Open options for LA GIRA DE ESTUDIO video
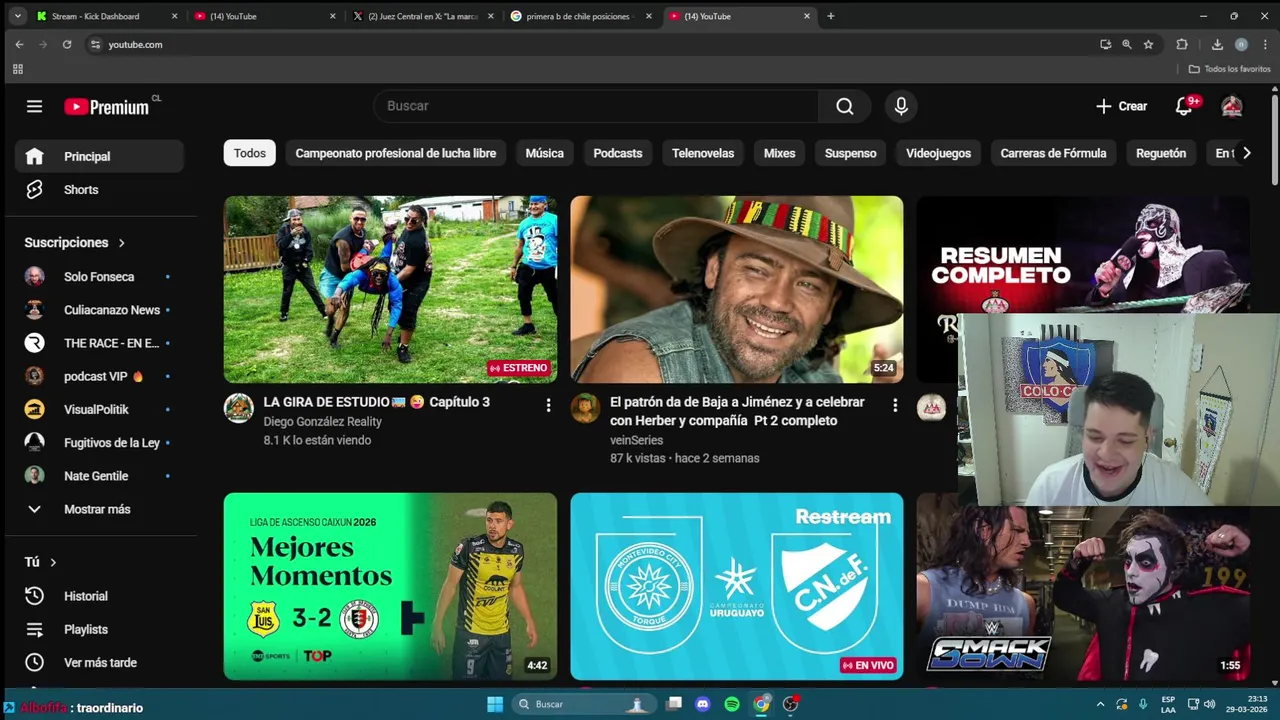This screenshot has width=1280, height=720. pyautogui.click(x=548, y=405)
